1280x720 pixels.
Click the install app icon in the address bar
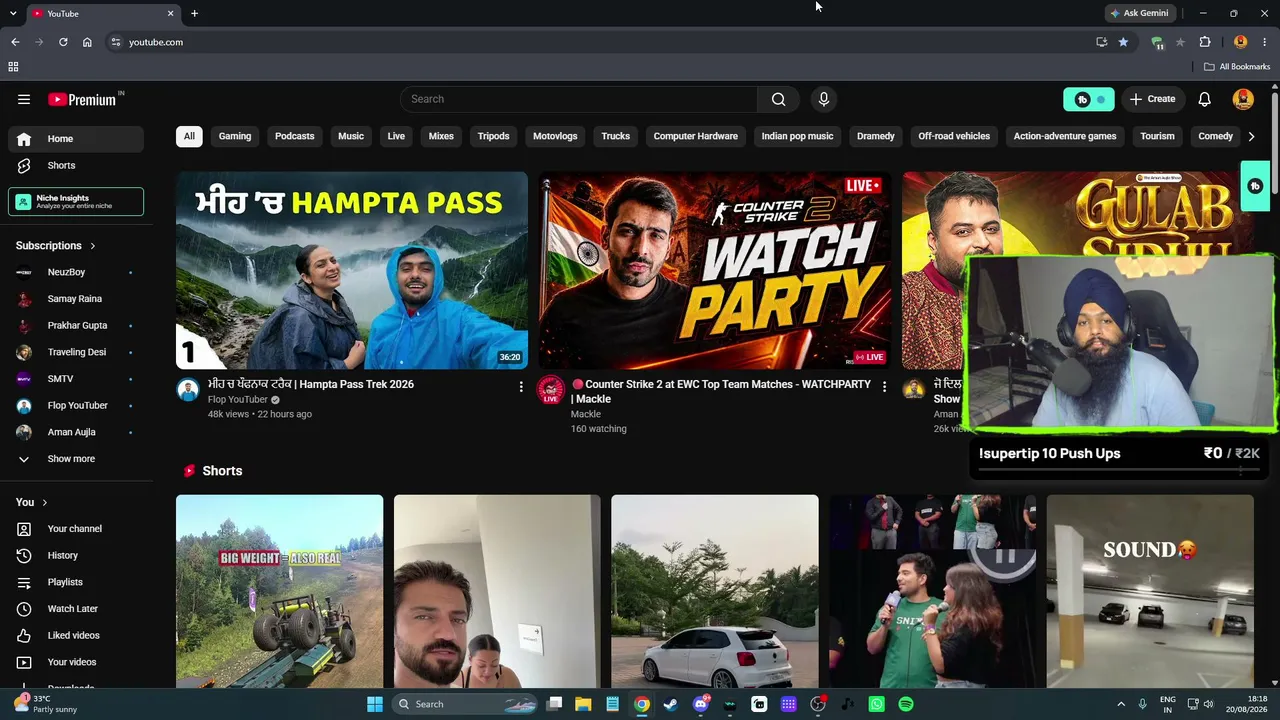[x=1101, y=42]
